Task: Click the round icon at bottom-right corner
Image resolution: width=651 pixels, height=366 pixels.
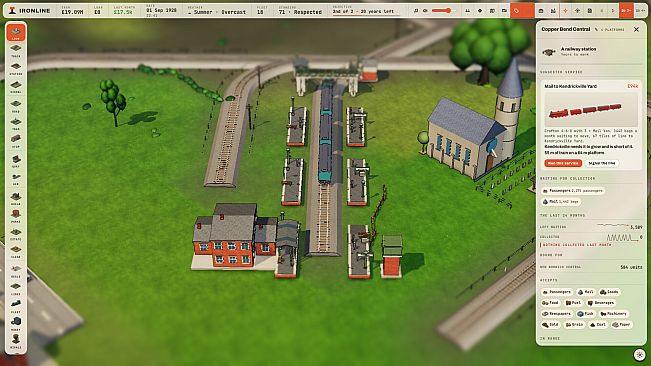Action: pos(639,355)
